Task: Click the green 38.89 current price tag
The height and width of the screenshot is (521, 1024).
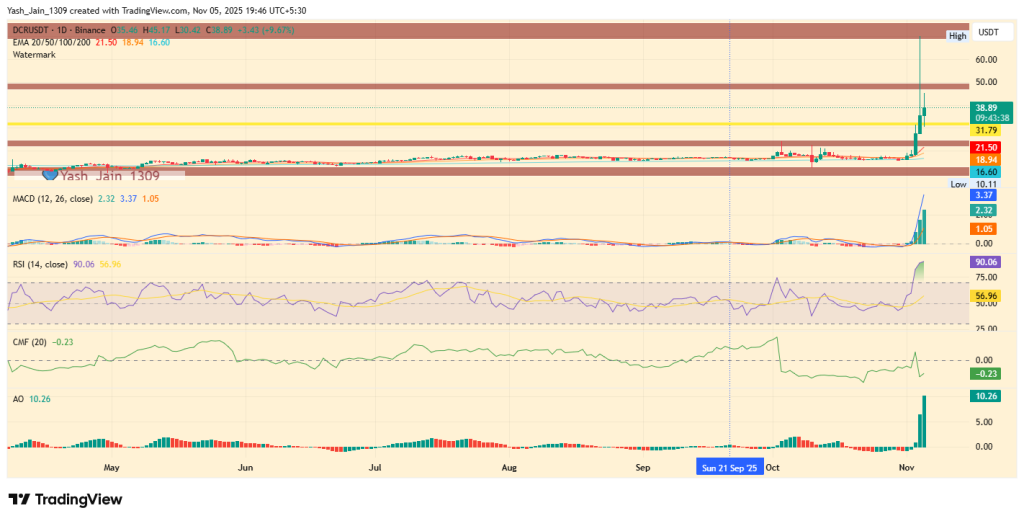Action: [985, 106]
